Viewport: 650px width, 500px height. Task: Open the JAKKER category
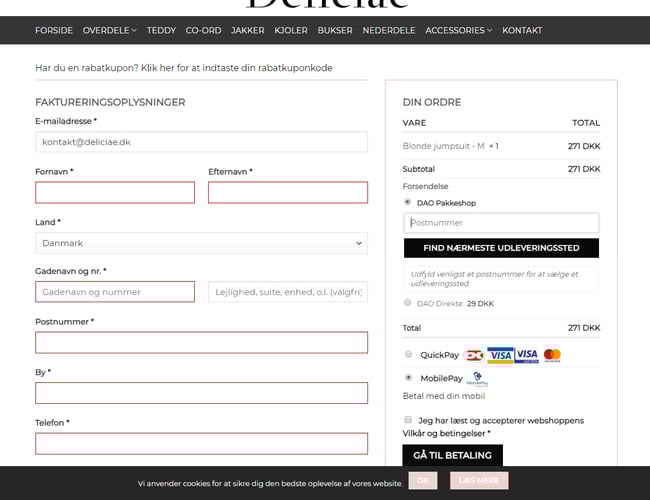247,30
